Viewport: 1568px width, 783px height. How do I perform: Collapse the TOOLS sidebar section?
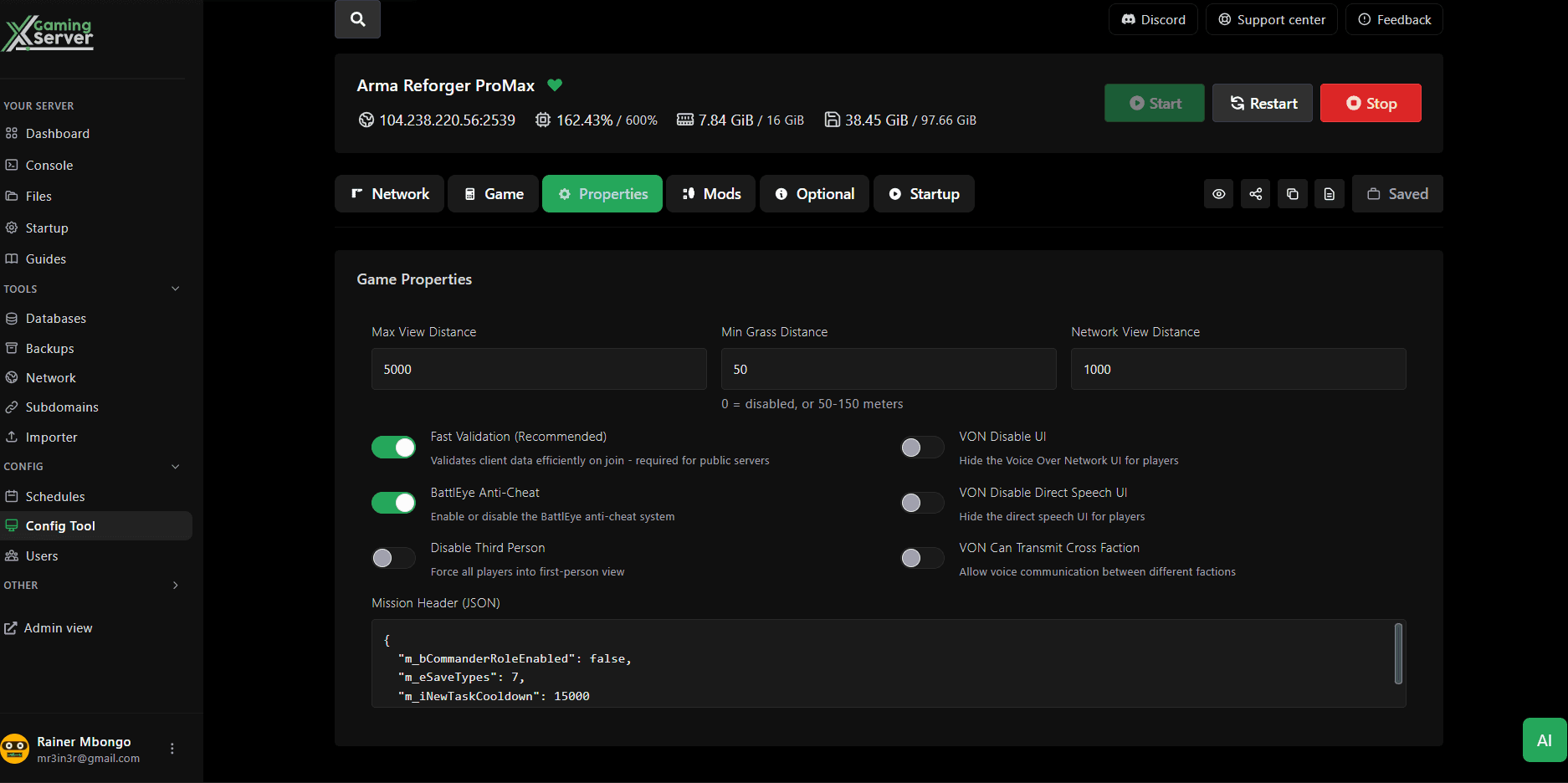(x=175, y=289)
